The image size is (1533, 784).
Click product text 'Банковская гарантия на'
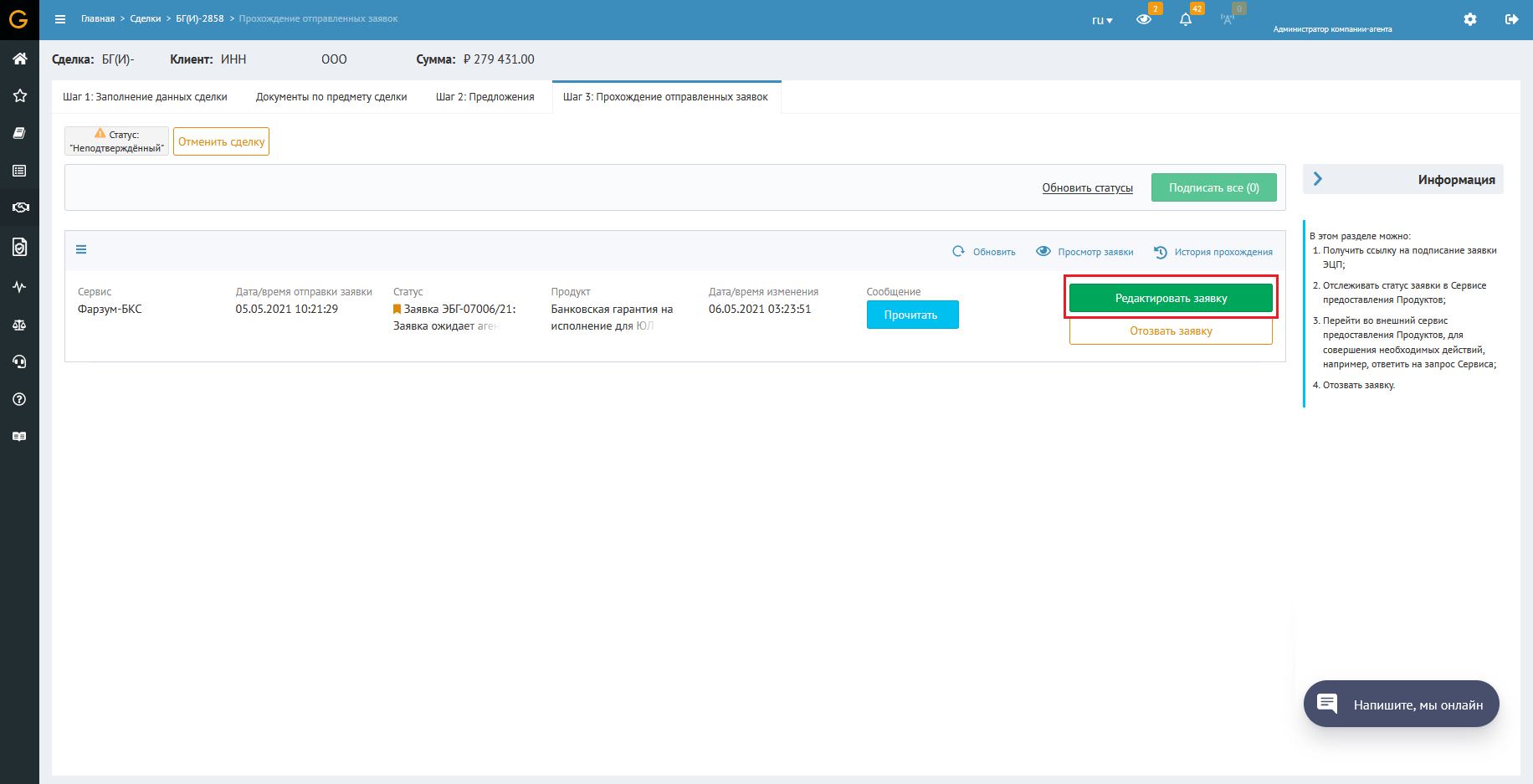click(x=612, y=310)
